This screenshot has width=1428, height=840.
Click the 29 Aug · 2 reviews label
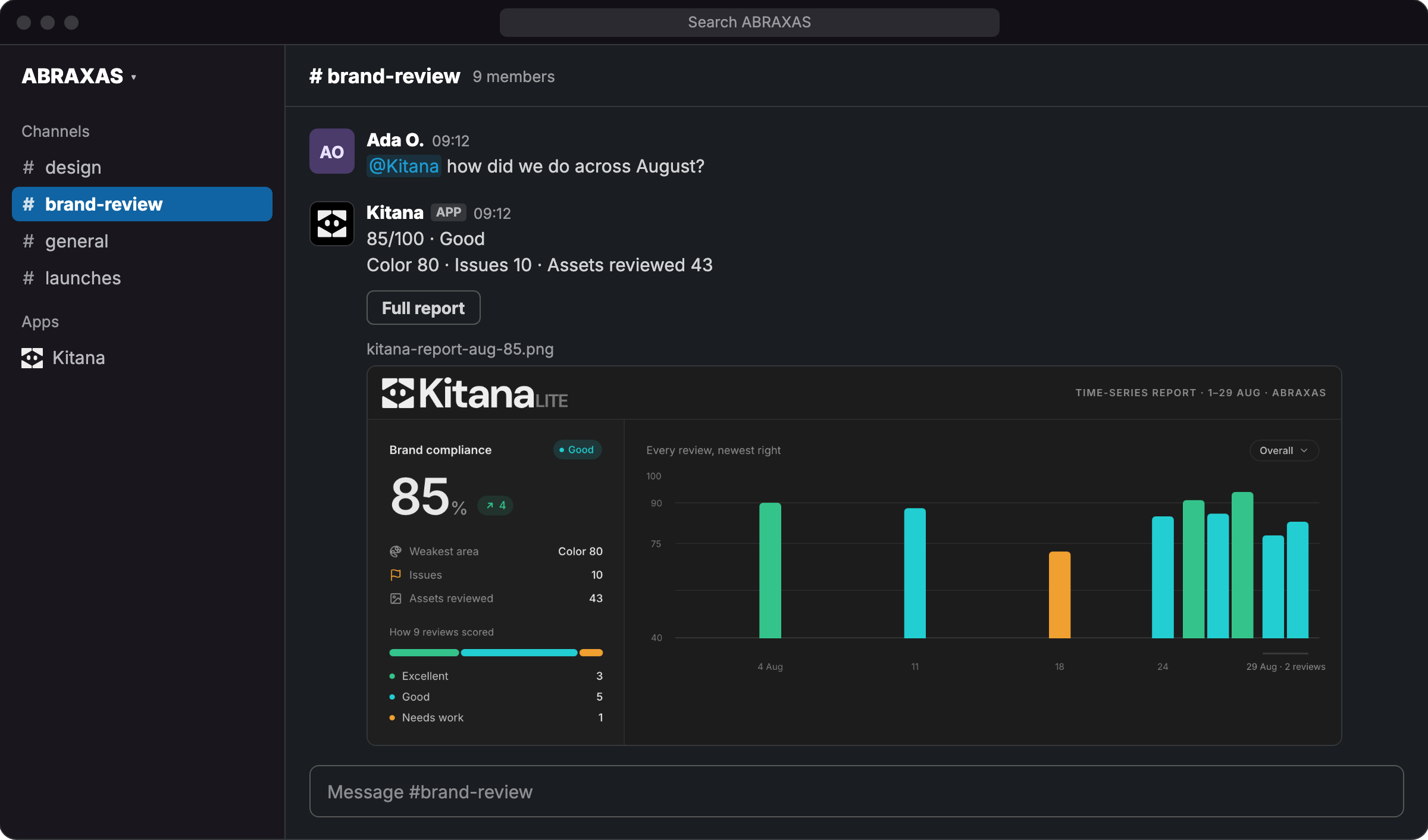1286,666
